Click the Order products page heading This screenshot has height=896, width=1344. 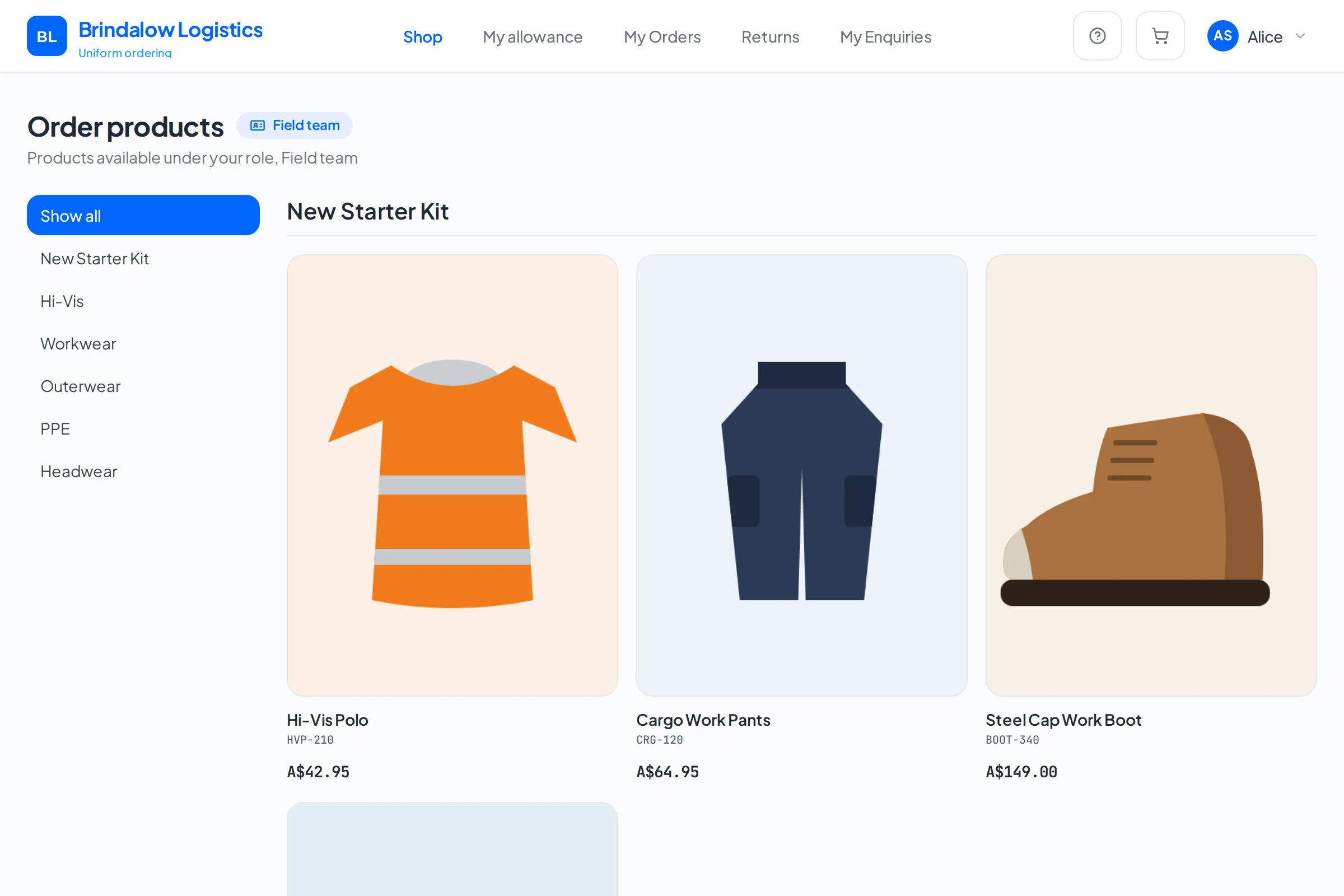[125, 127]
